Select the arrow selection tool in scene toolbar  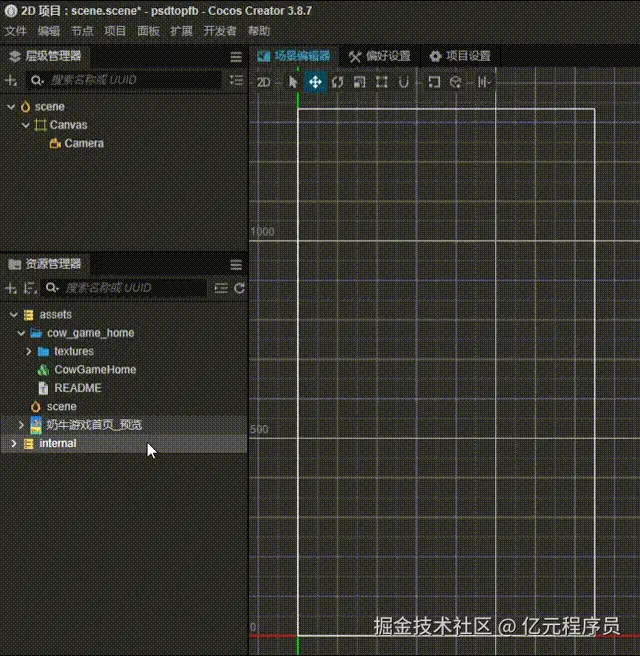293,82
